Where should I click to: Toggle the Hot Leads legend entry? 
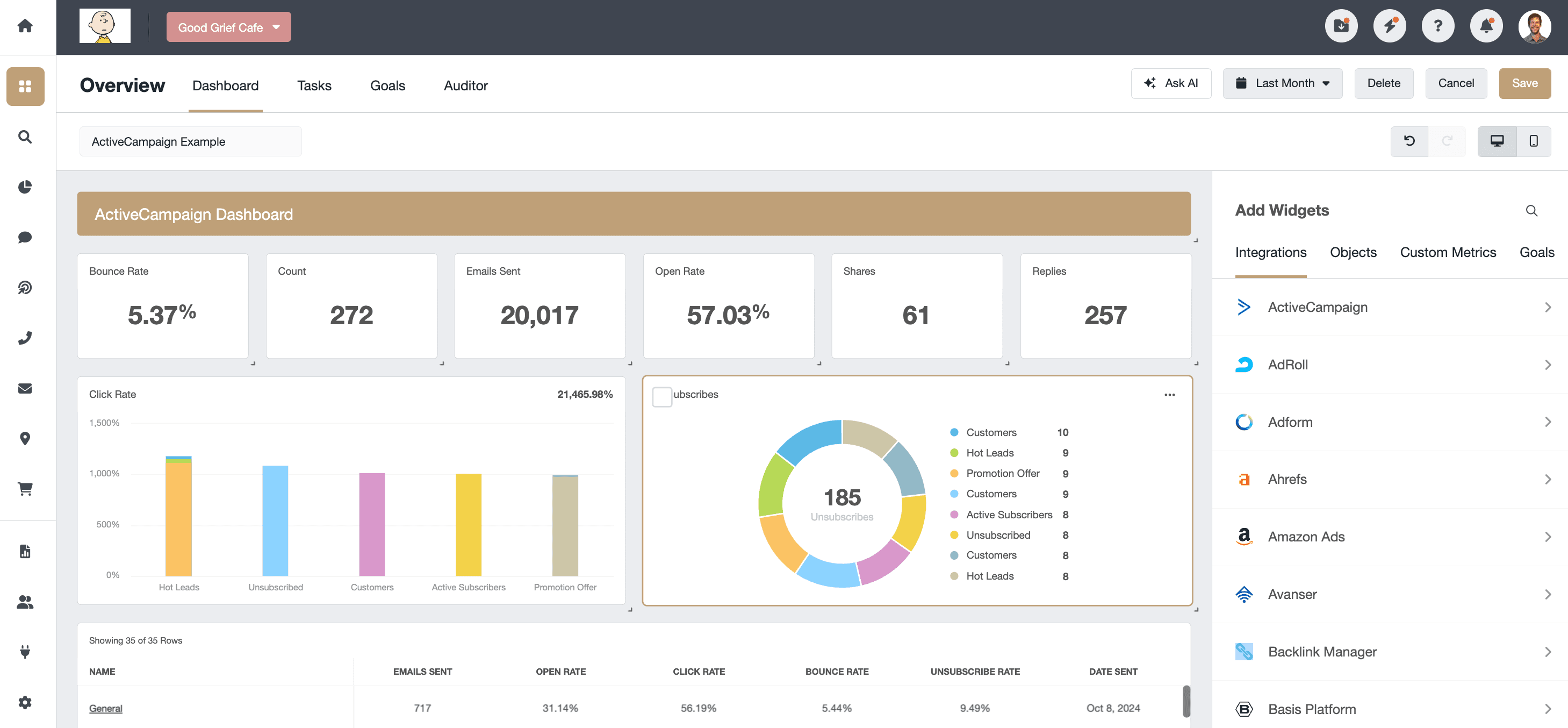tap(990, 453)
